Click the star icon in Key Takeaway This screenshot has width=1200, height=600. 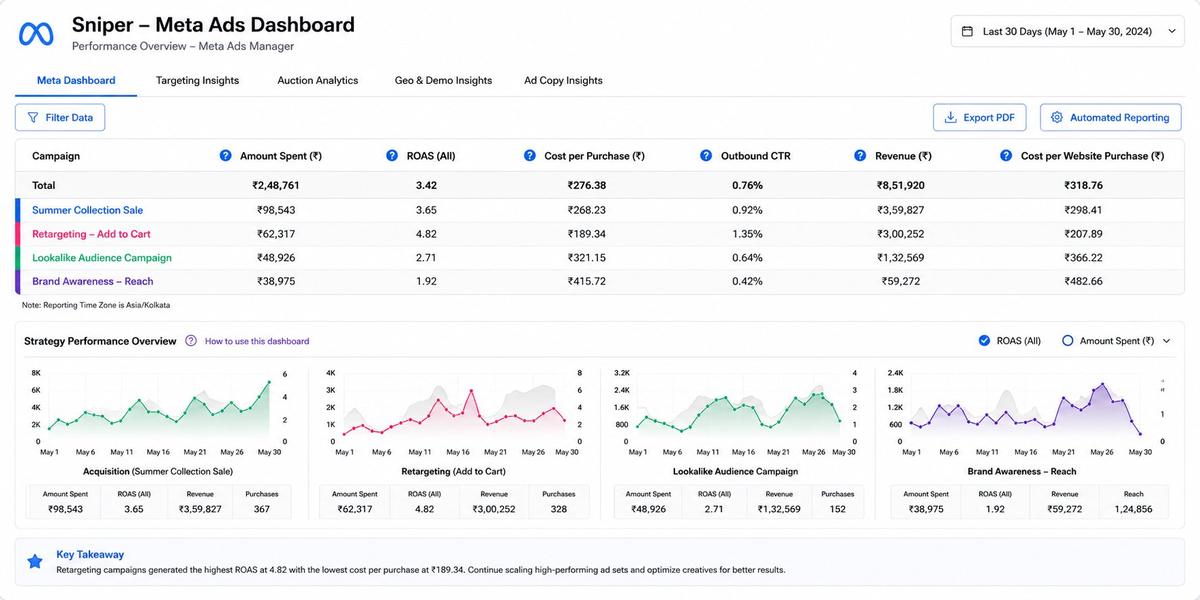tap(35, 561)
